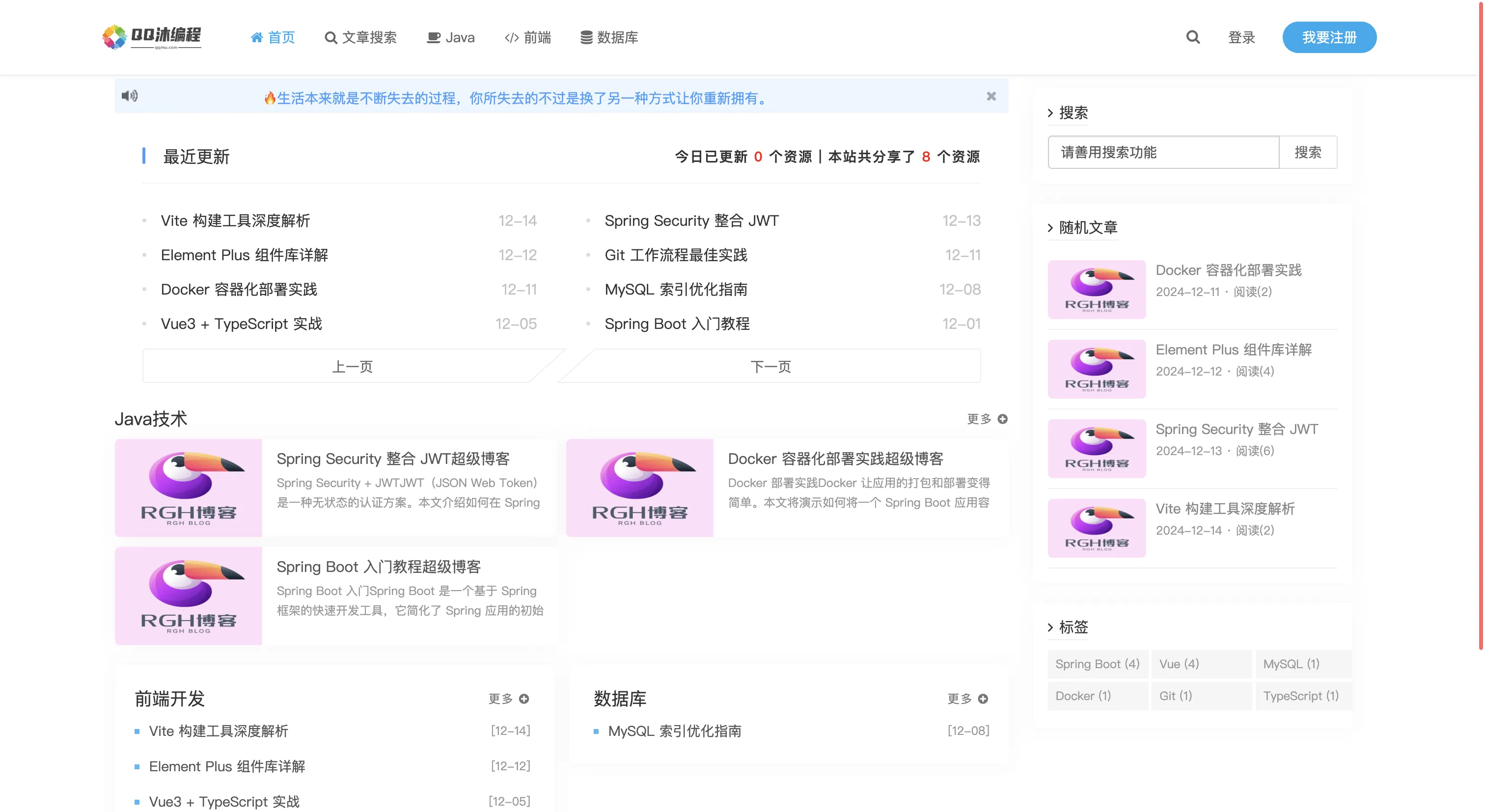Open the 前端 navigation item
This screenshot has height=812, width=1485.
point(527,37)
